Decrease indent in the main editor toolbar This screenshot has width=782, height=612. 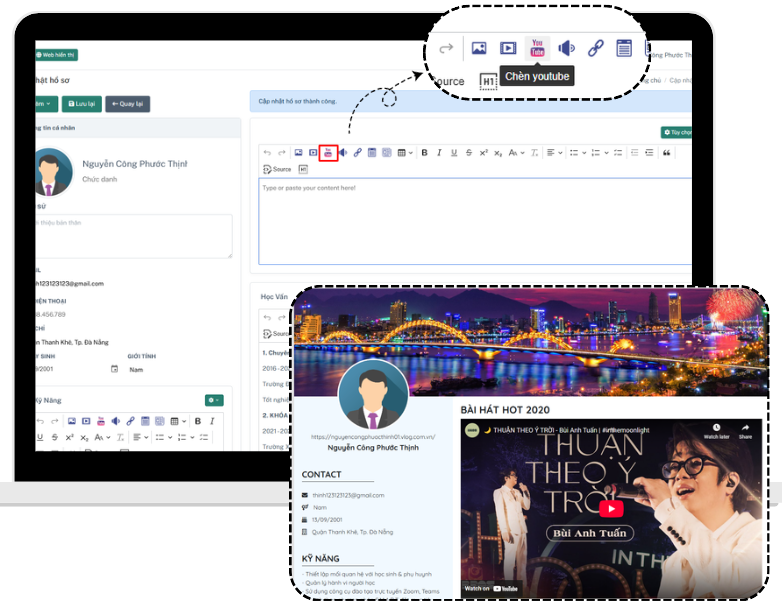click(x=634, y=153)
